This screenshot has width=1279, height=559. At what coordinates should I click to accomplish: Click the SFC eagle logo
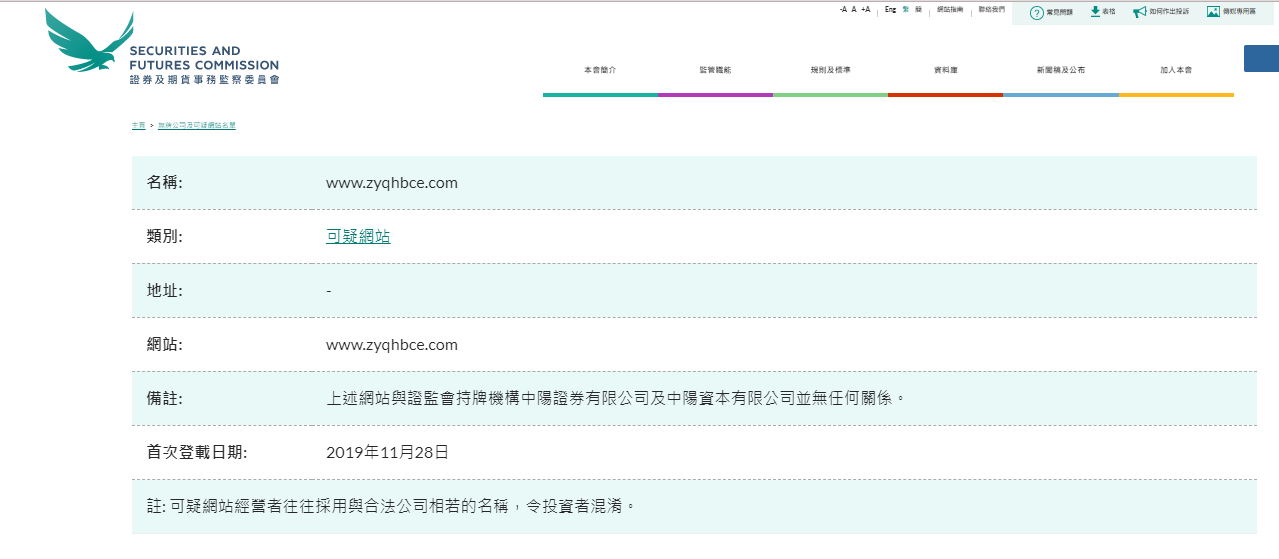coord(90,43)
